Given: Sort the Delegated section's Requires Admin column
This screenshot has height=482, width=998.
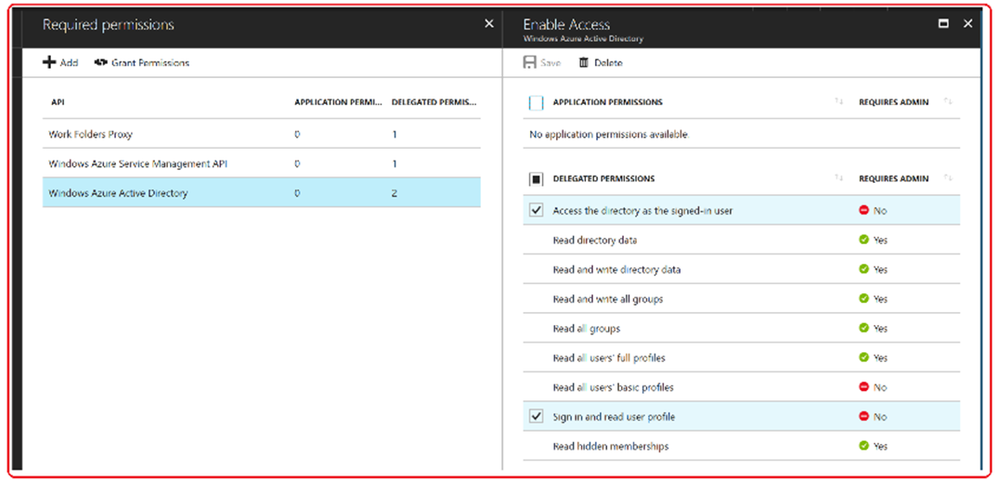Looking at the screenshot, I should (947, 179).
